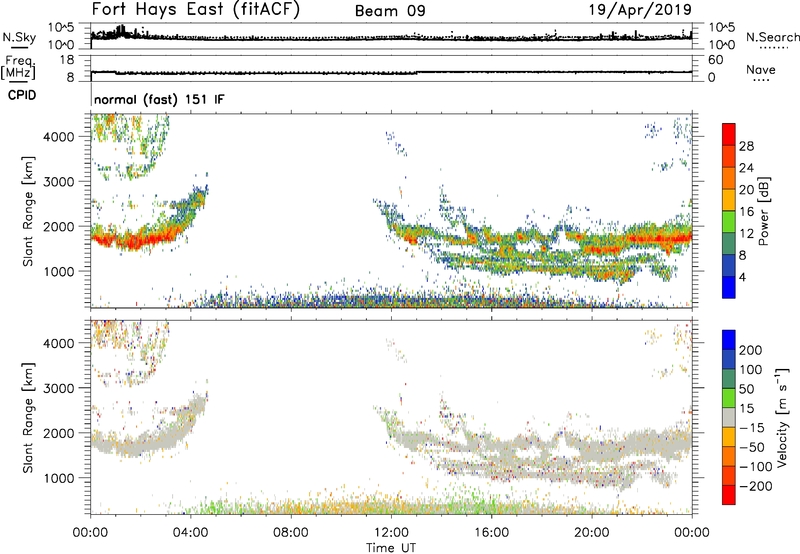Click the blue top of velocity colorbar
The width and height of the screenshot is (800, 554).
[x=729, y=339]
